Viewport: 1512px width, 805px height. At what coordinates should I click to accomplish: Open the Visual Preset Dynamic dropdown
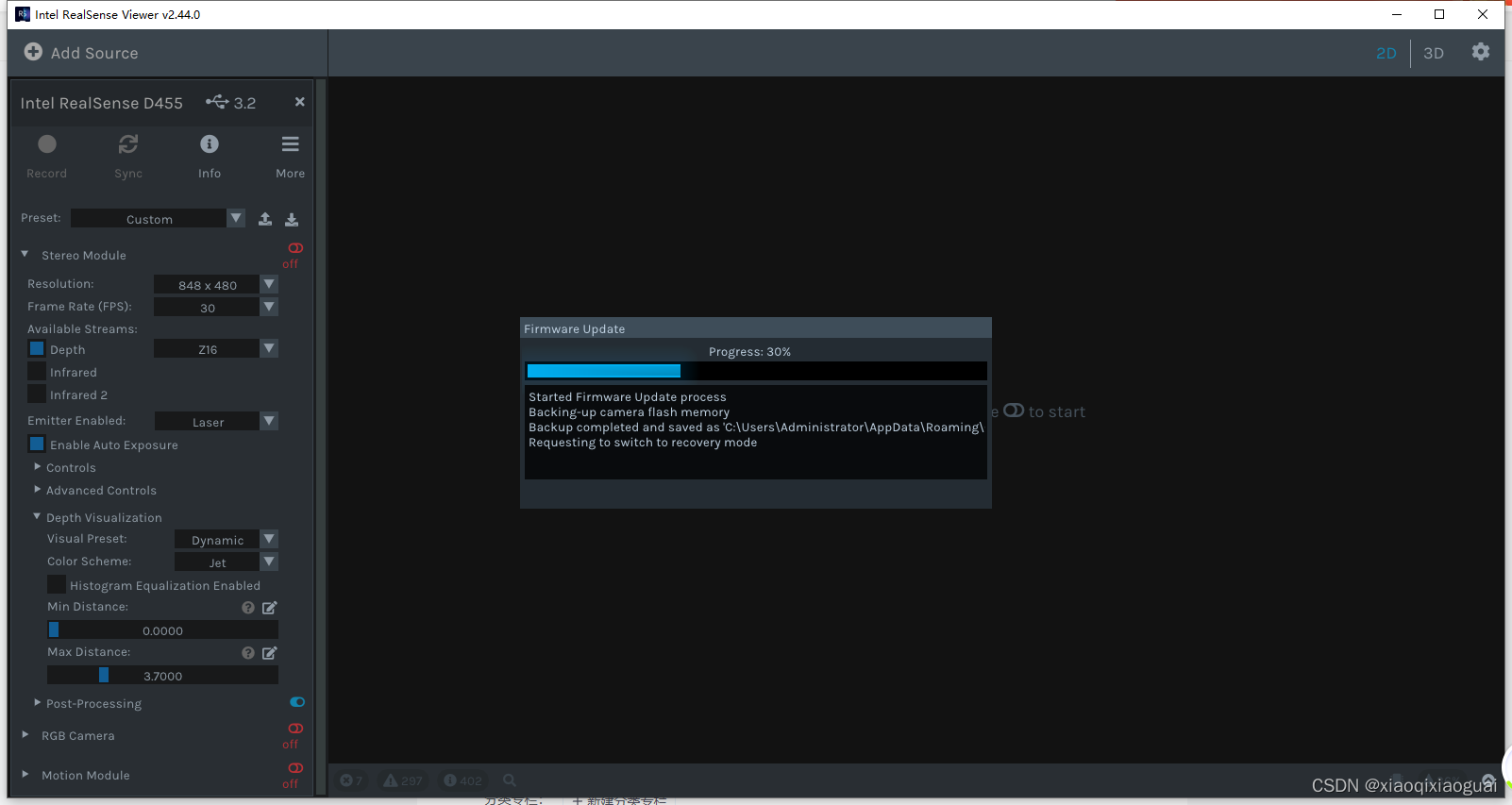[x=226, y=540]
